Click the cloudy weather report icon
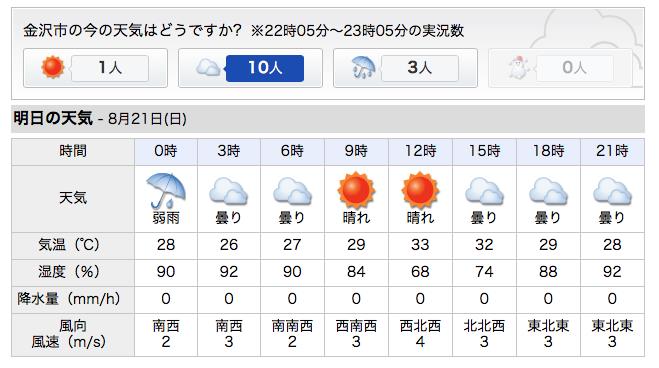 pos(208,68)
